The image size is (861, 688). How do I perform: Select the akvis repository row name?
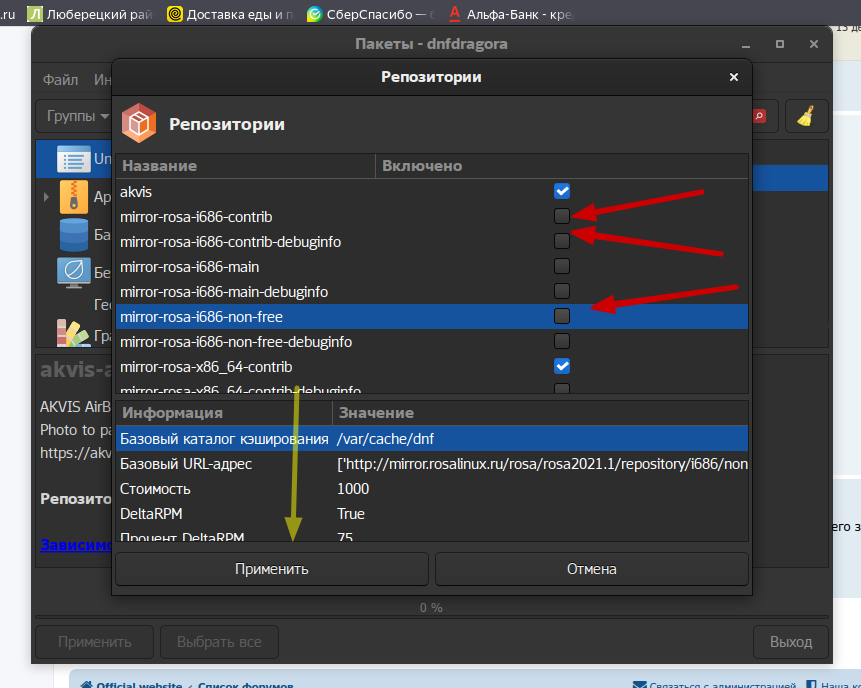(136, 192)
